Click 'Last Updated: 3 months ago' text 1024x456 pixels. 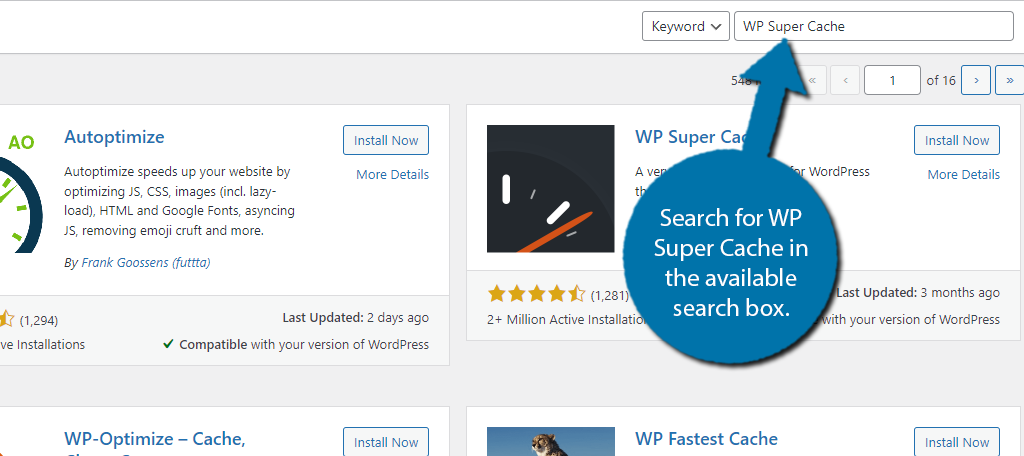[918, 293]
